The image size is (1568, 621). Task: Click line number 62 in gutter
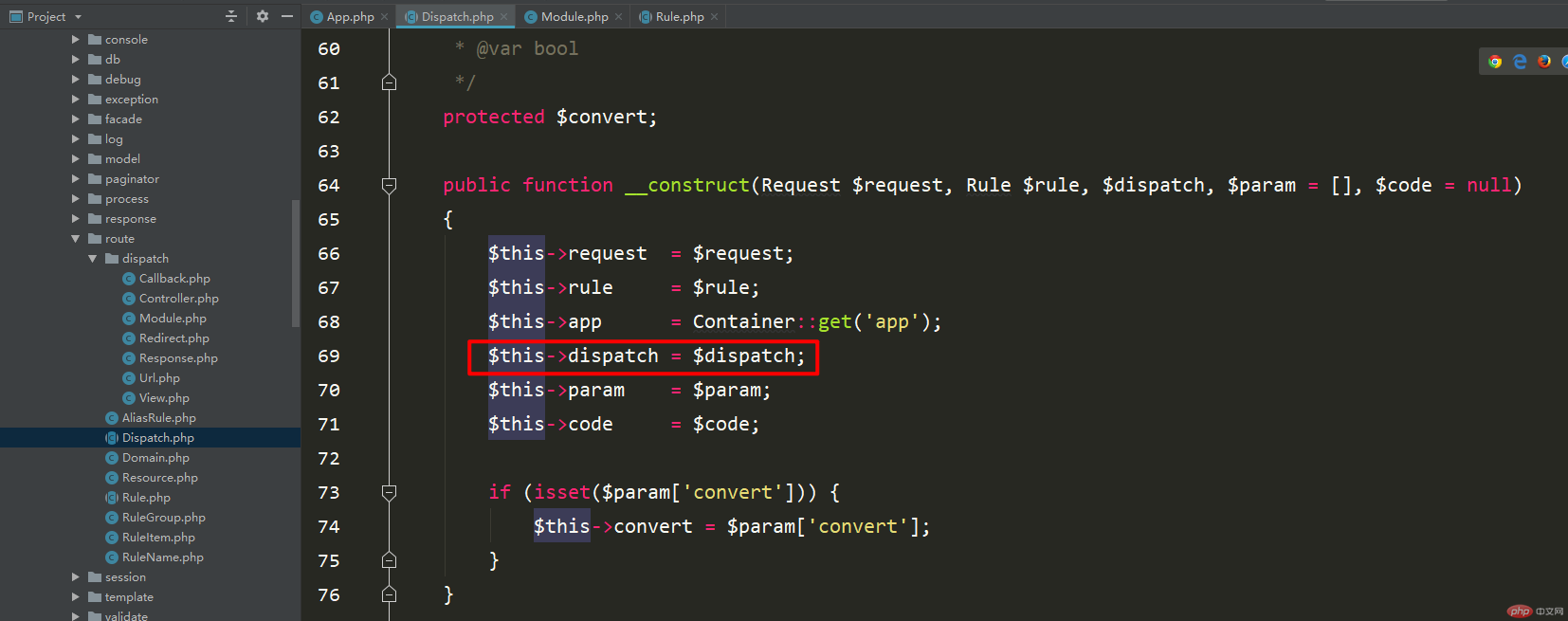[329, 117]
